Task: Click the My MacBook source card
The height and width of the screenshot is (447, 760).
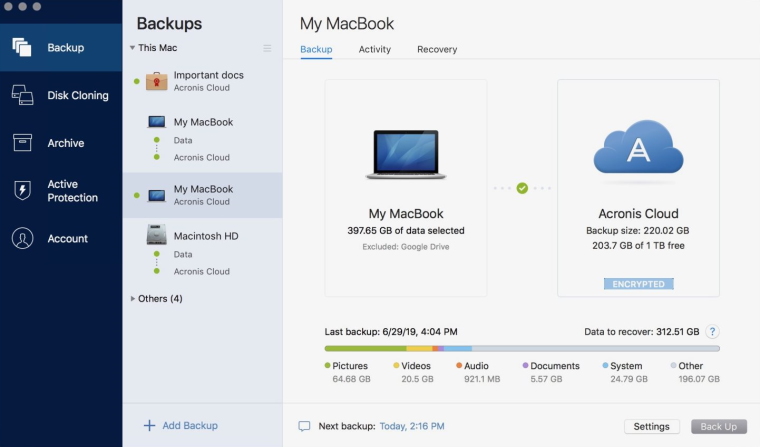Action: [406, 188]
